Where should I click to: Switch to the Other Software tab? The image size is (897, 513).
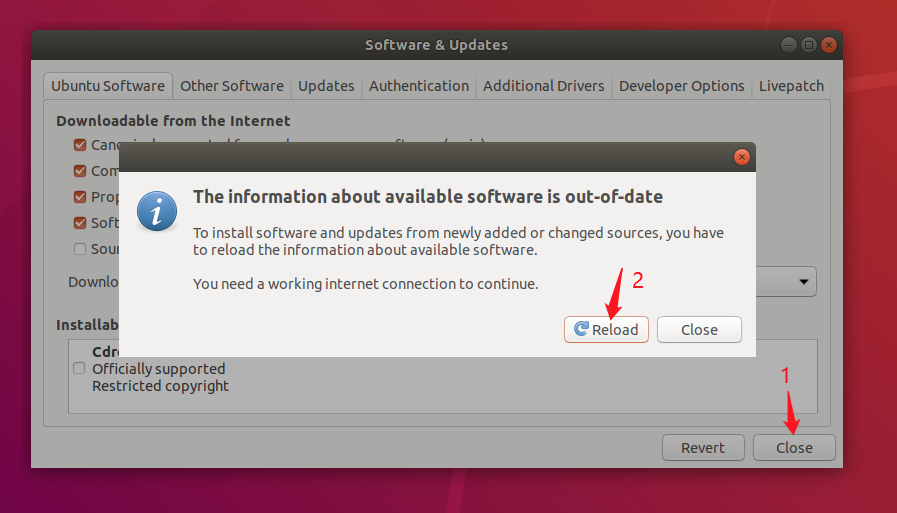(232, 86)
